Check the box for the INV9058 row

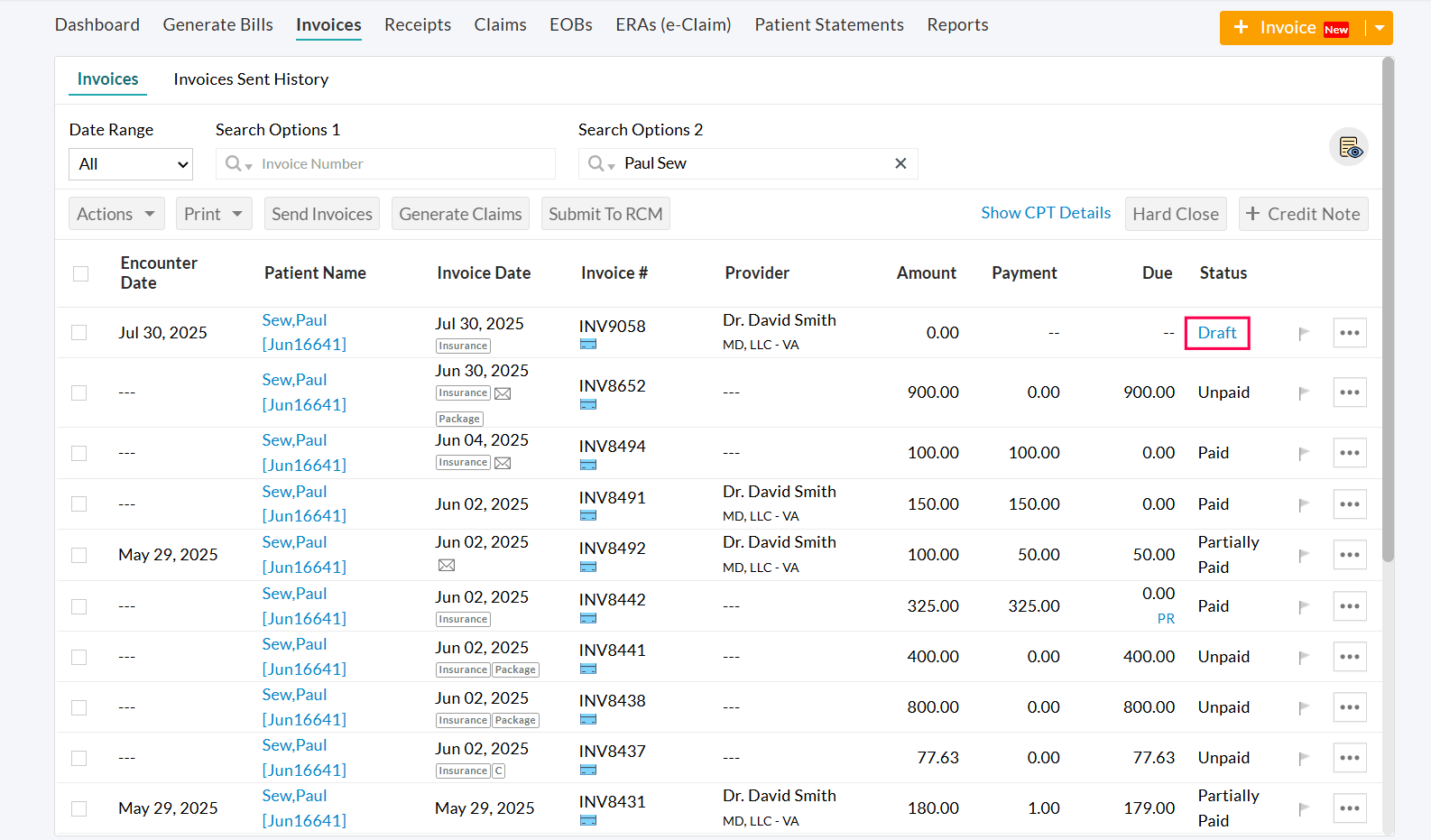coord(79,333)
